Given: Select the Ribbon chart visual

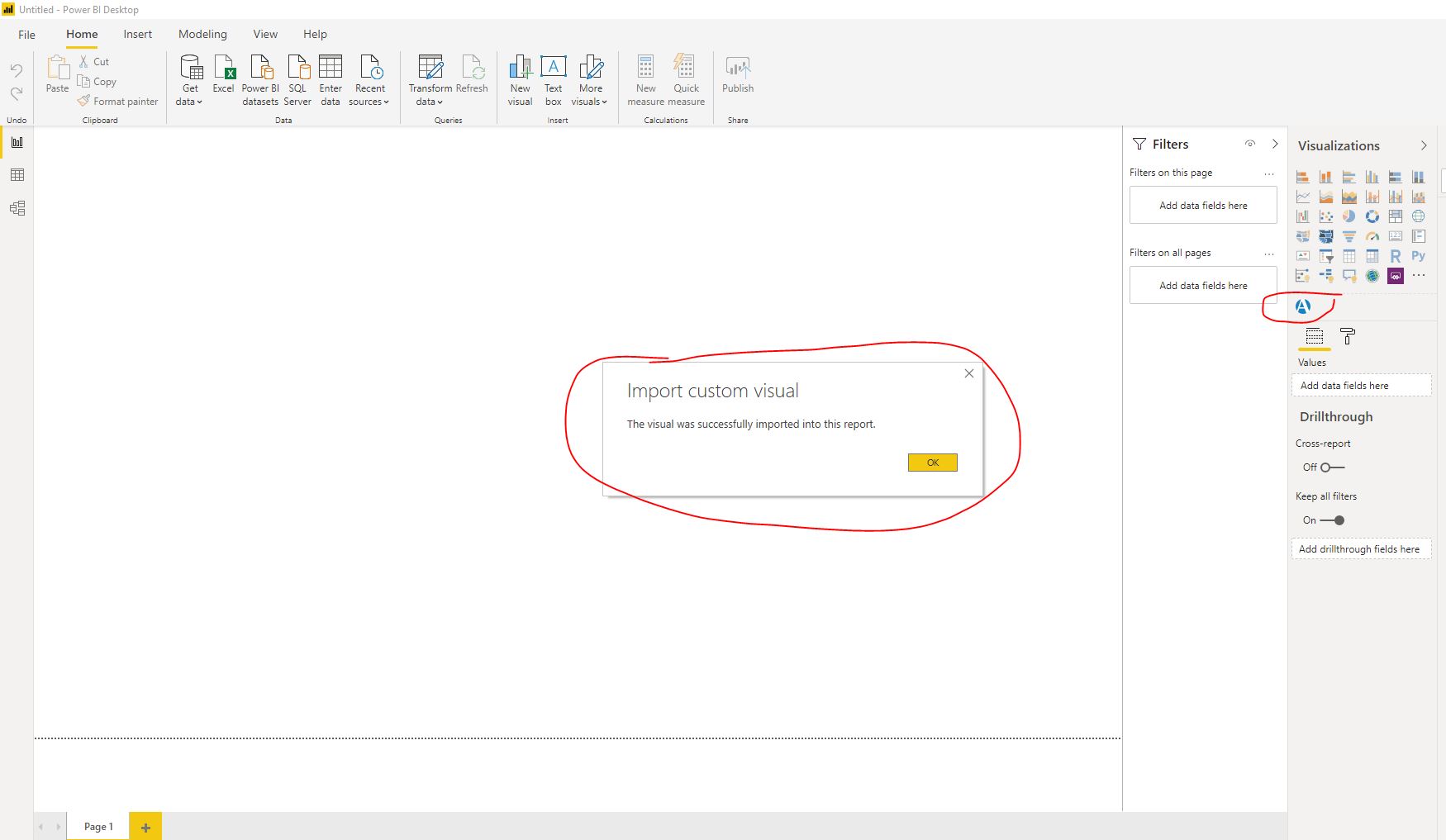Looking at the screenshot, I should [1419, 197].
